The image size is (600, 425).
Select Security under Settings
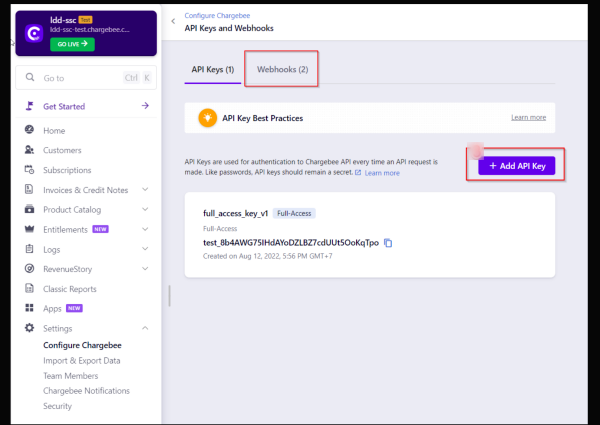click(x=57, y=406)
